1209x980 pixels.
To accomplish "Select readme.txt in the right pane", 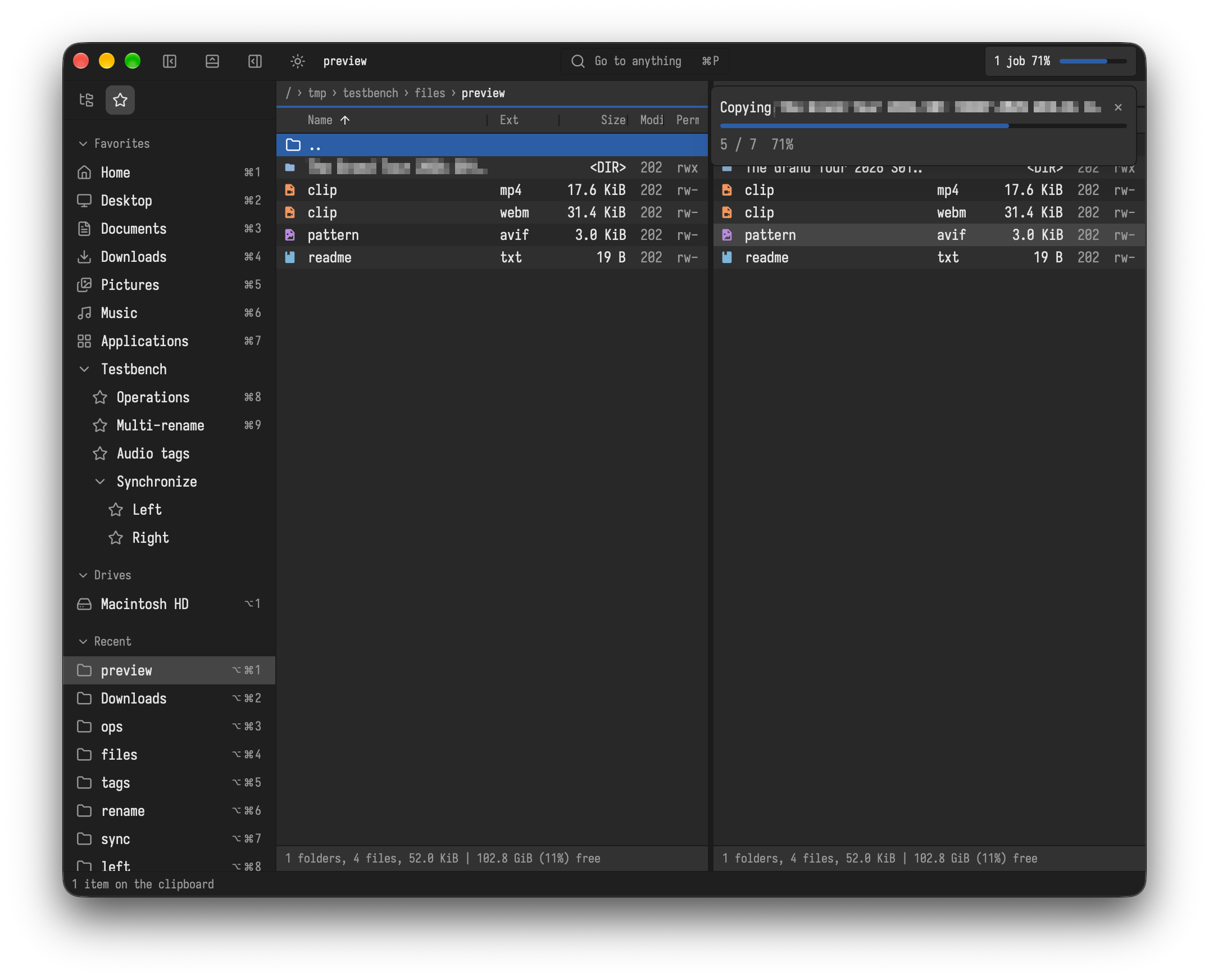I will point(929,258).
